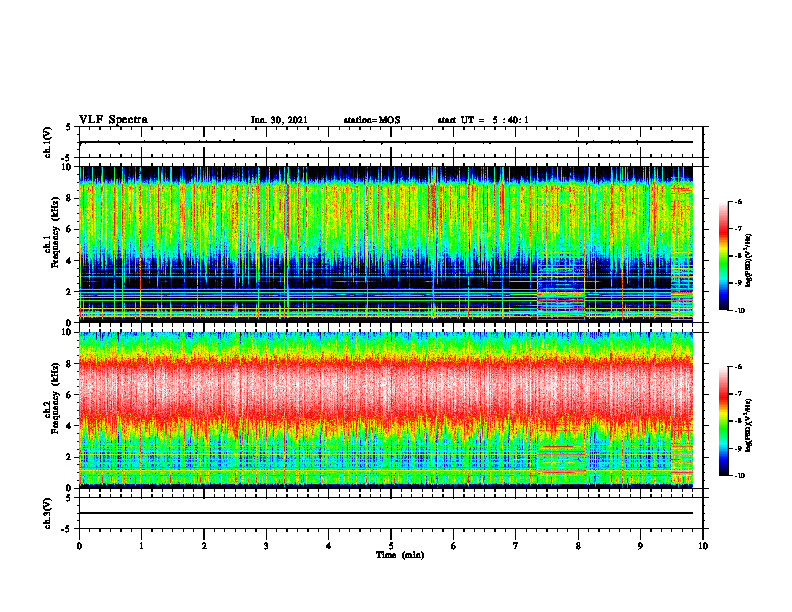This screenshot has width=792, height=612.
Task: Click time axis tick label "2"
Action: coord(204,545)
